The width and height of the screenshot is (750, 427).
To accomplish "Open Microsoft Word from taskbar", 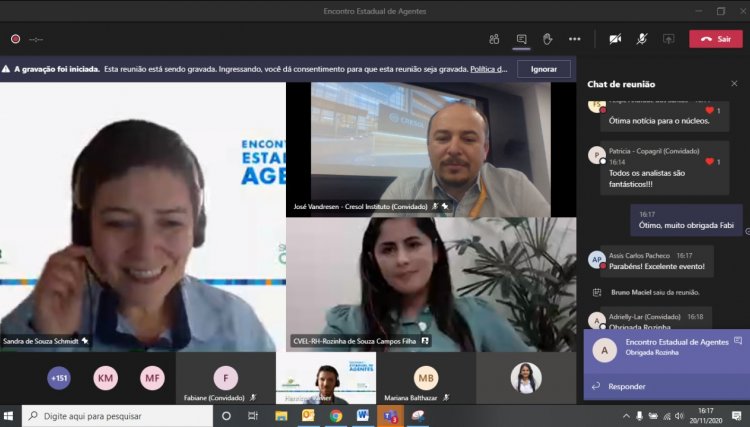I will 363,416.
